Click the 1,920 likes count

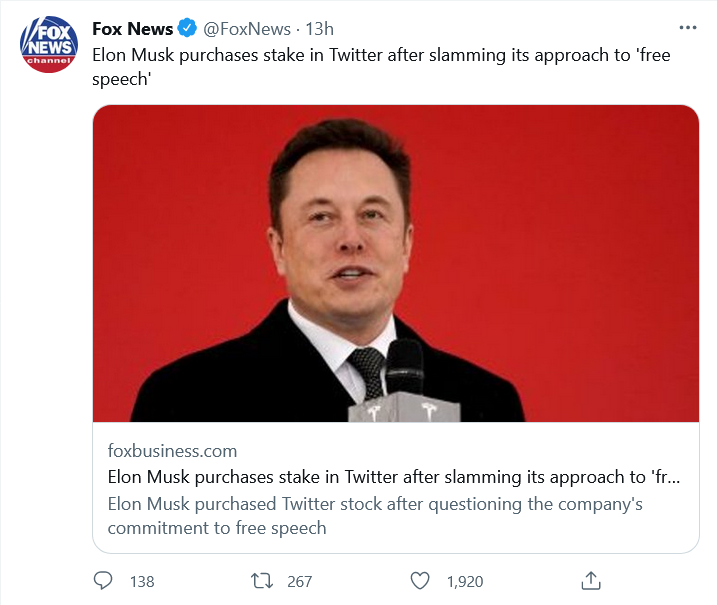(465, 581)
